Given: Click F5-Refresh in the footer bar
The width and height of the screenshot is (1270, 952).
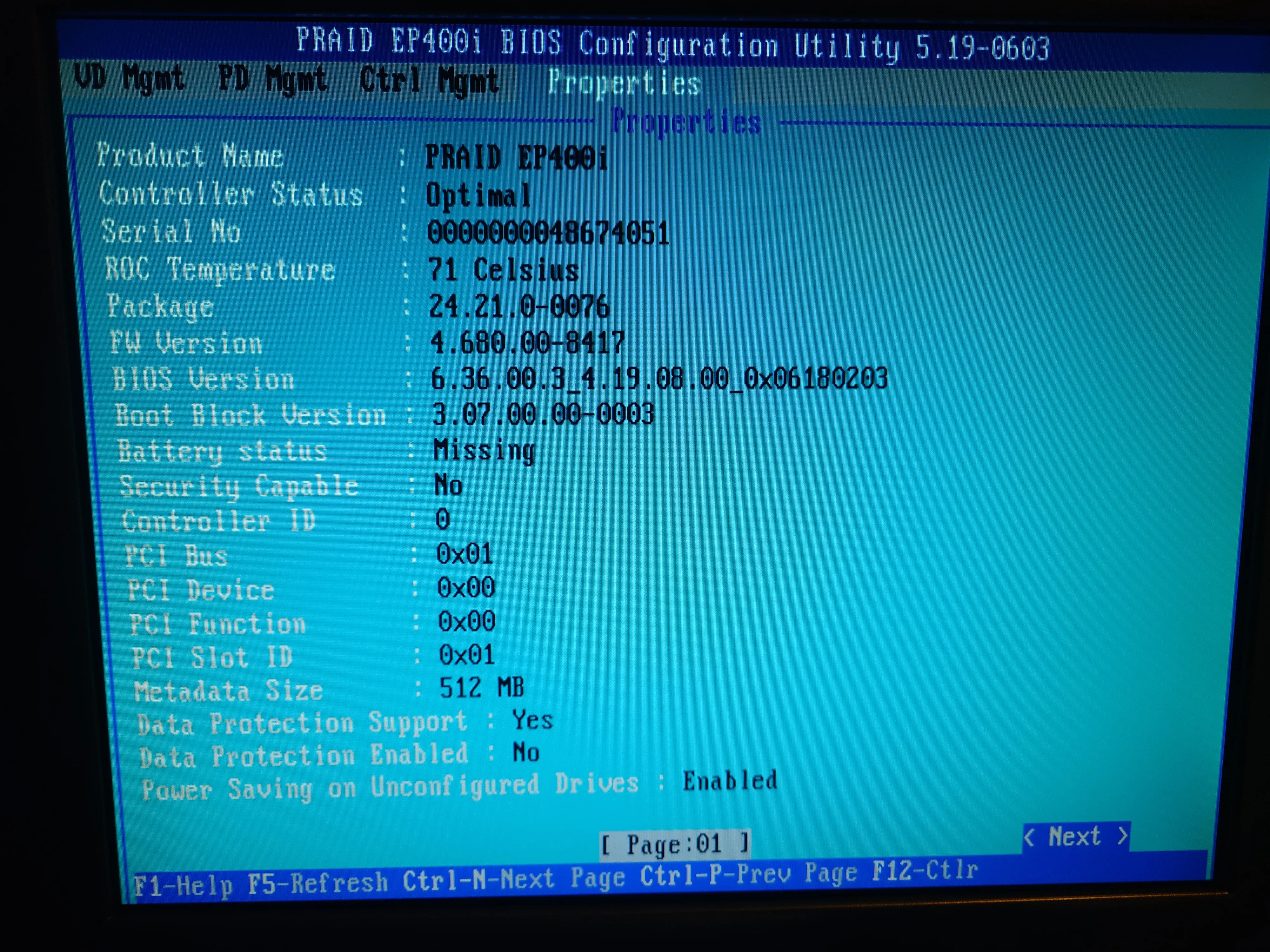Looking at the screenshot, I should [317, 883].
